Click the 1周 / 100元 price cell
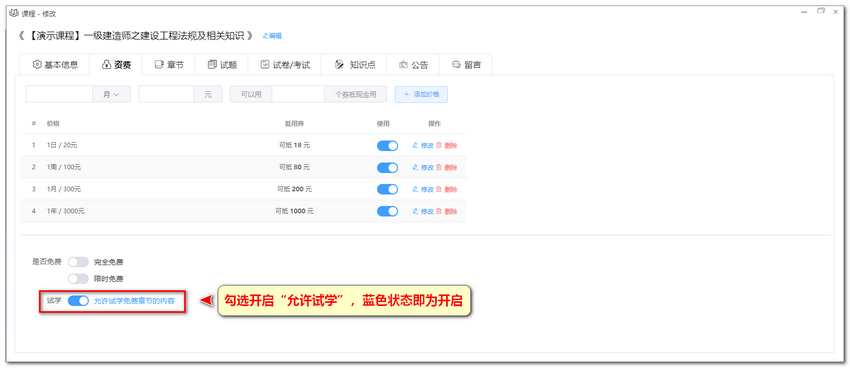This screenshot has height=368, width=850. pos(63,167)
